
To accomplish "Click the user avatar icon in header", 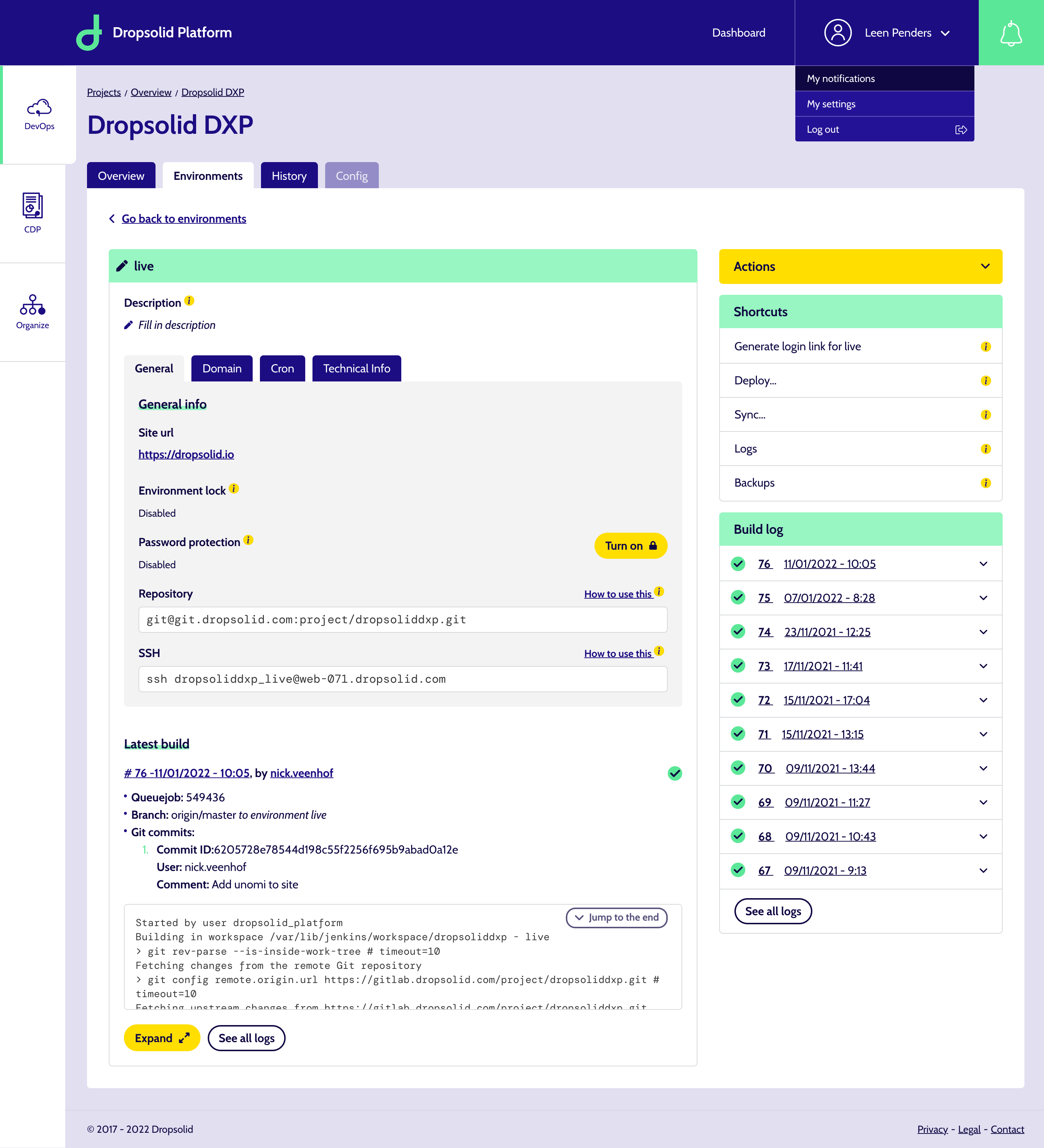I will pyautogui.click(x=837, y=33).
